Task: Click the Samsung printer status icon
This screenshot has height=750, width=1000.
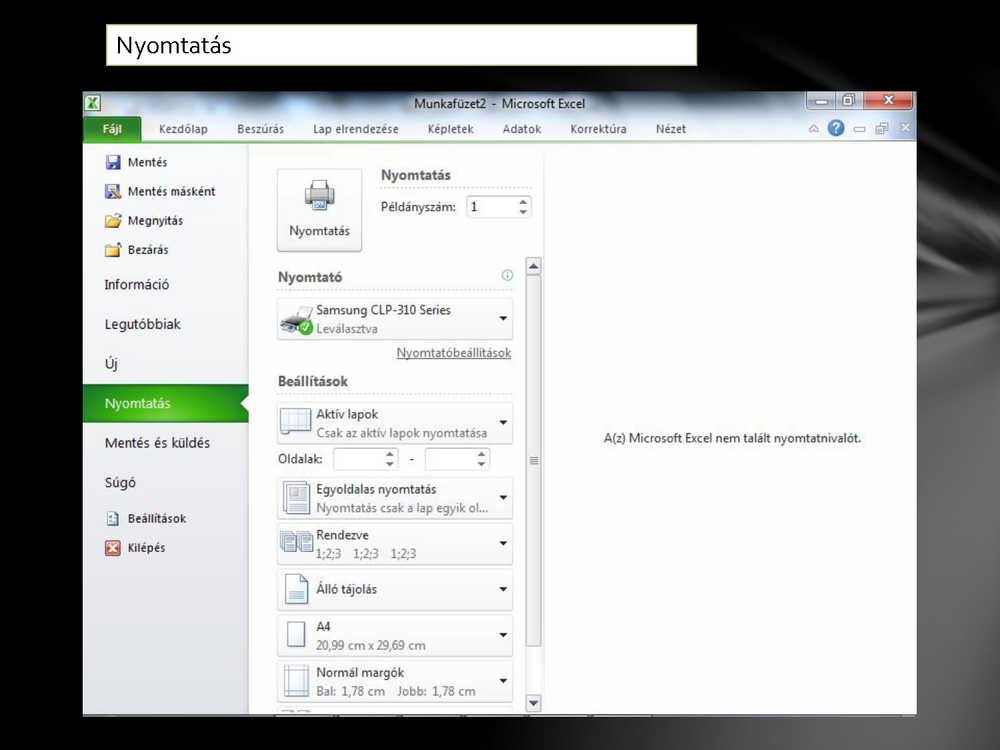Action: [x=297, y=319]
